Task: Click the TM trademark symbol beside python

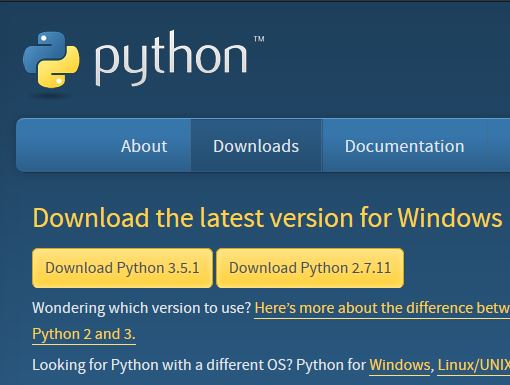Action: tap(259, 39)
